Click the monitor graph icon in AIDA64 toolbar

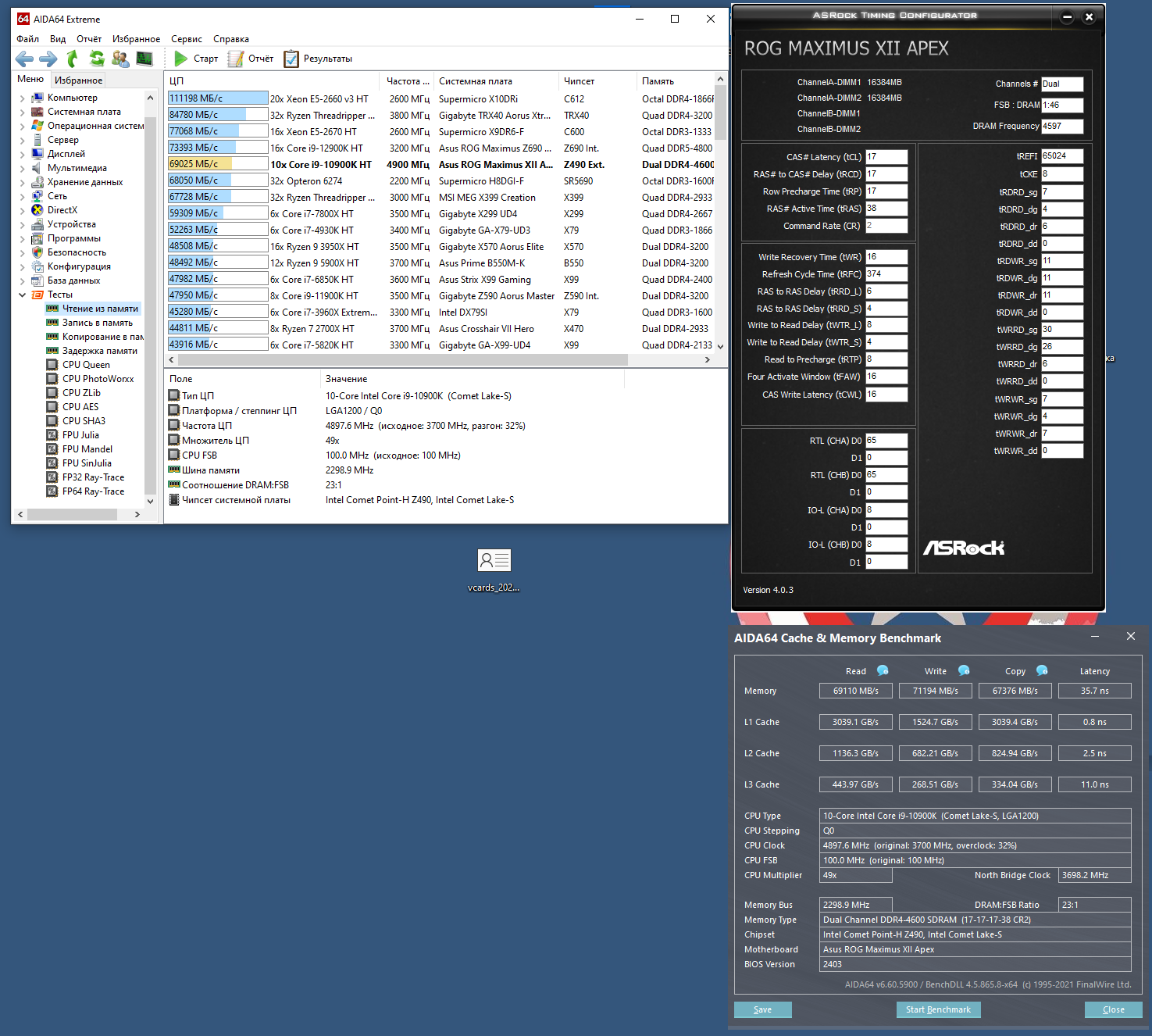click(x=144, y=59)
